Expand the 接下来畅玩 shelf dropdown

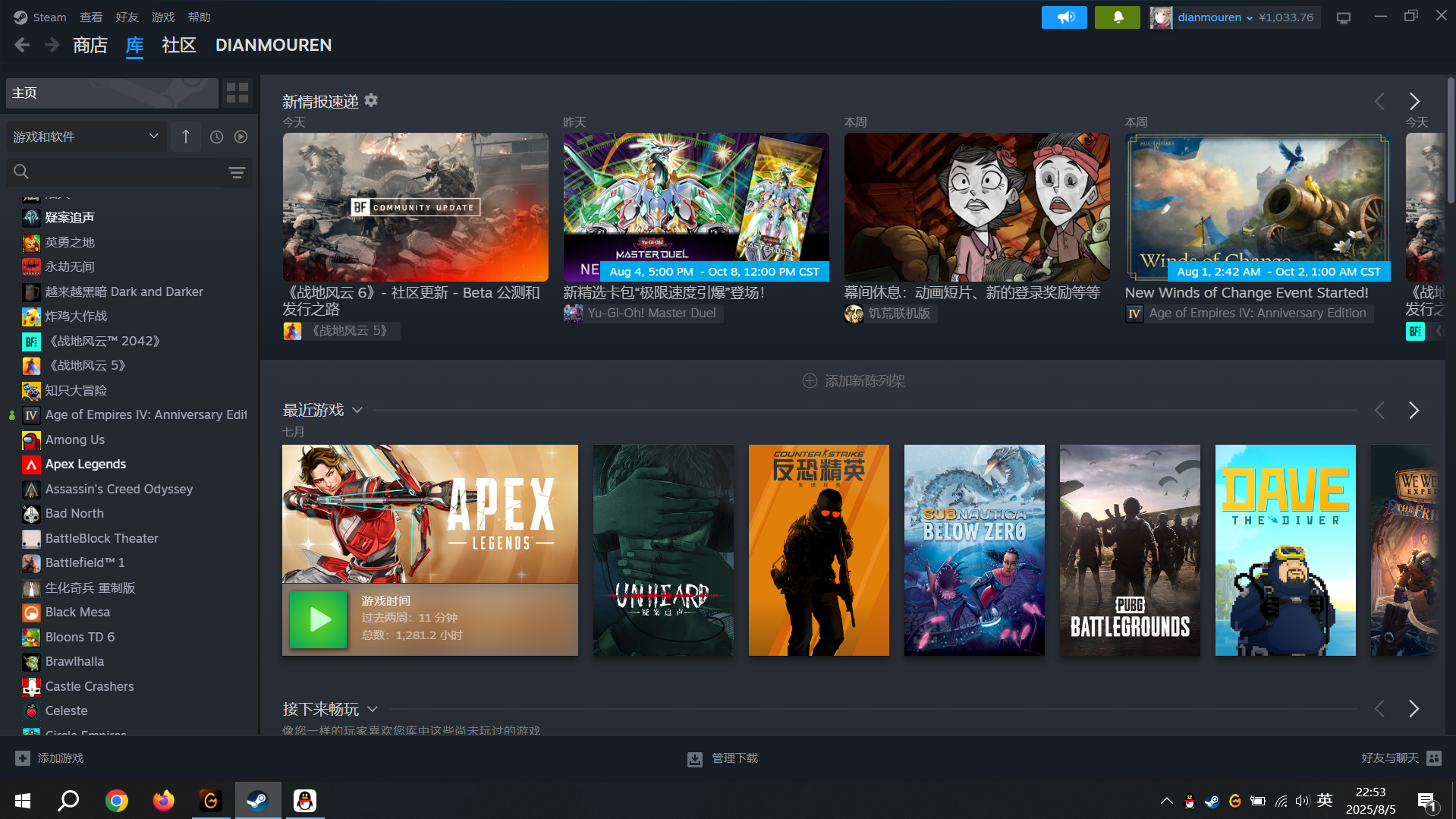pos(373,709)
